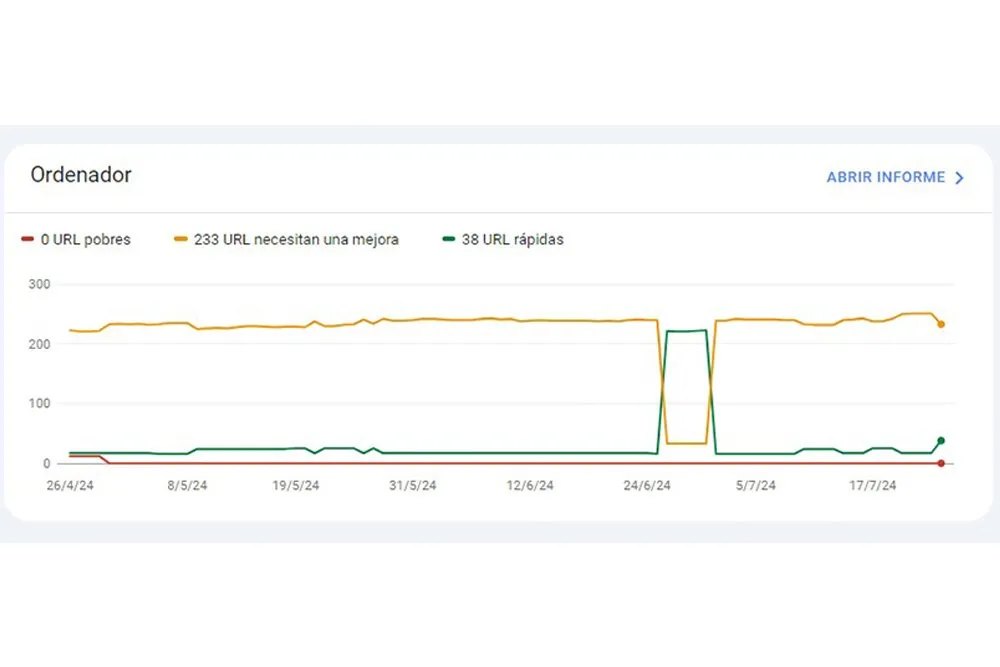The width and height of the screenshot is (1000, 667).
Task: Click the 24/6/24 date axis label
Action: point(647,485)
